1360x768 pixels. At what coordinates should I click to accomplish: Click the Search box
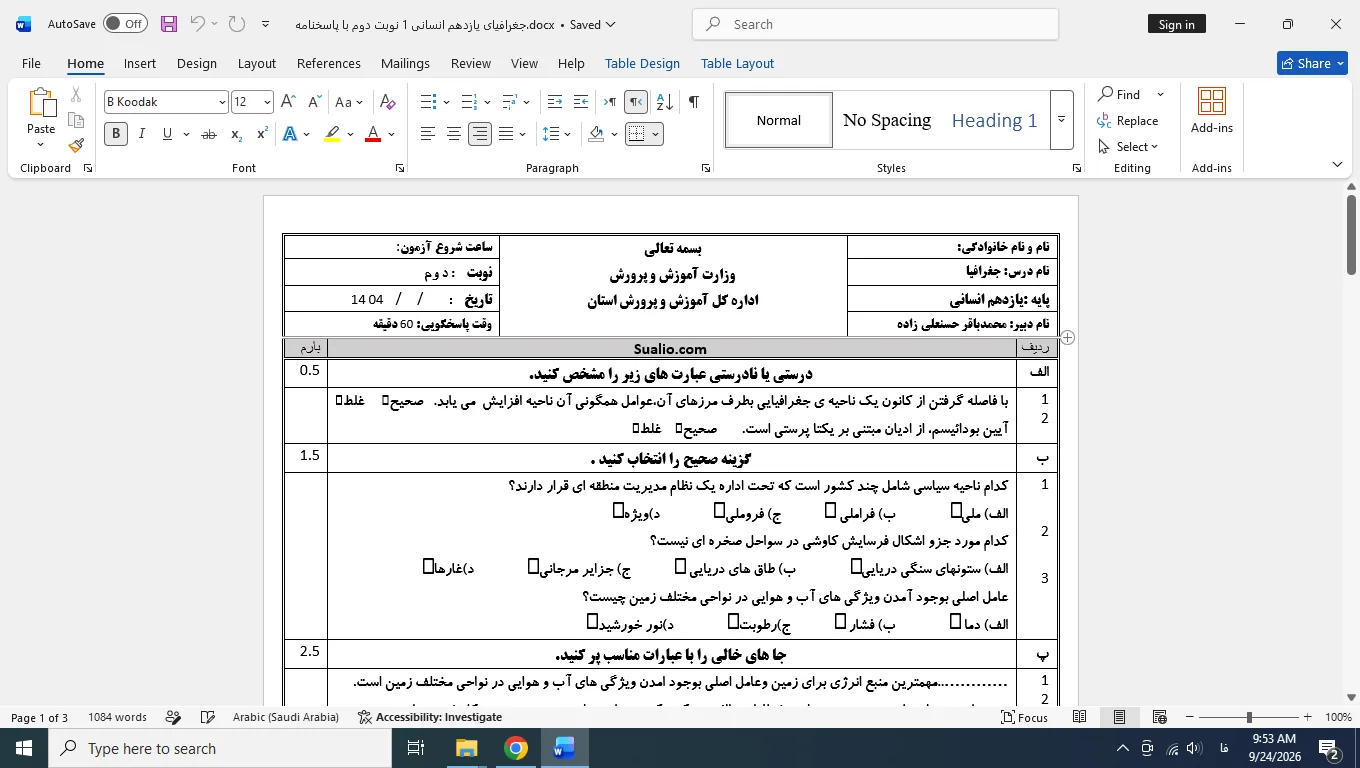[x=875, y=24]
